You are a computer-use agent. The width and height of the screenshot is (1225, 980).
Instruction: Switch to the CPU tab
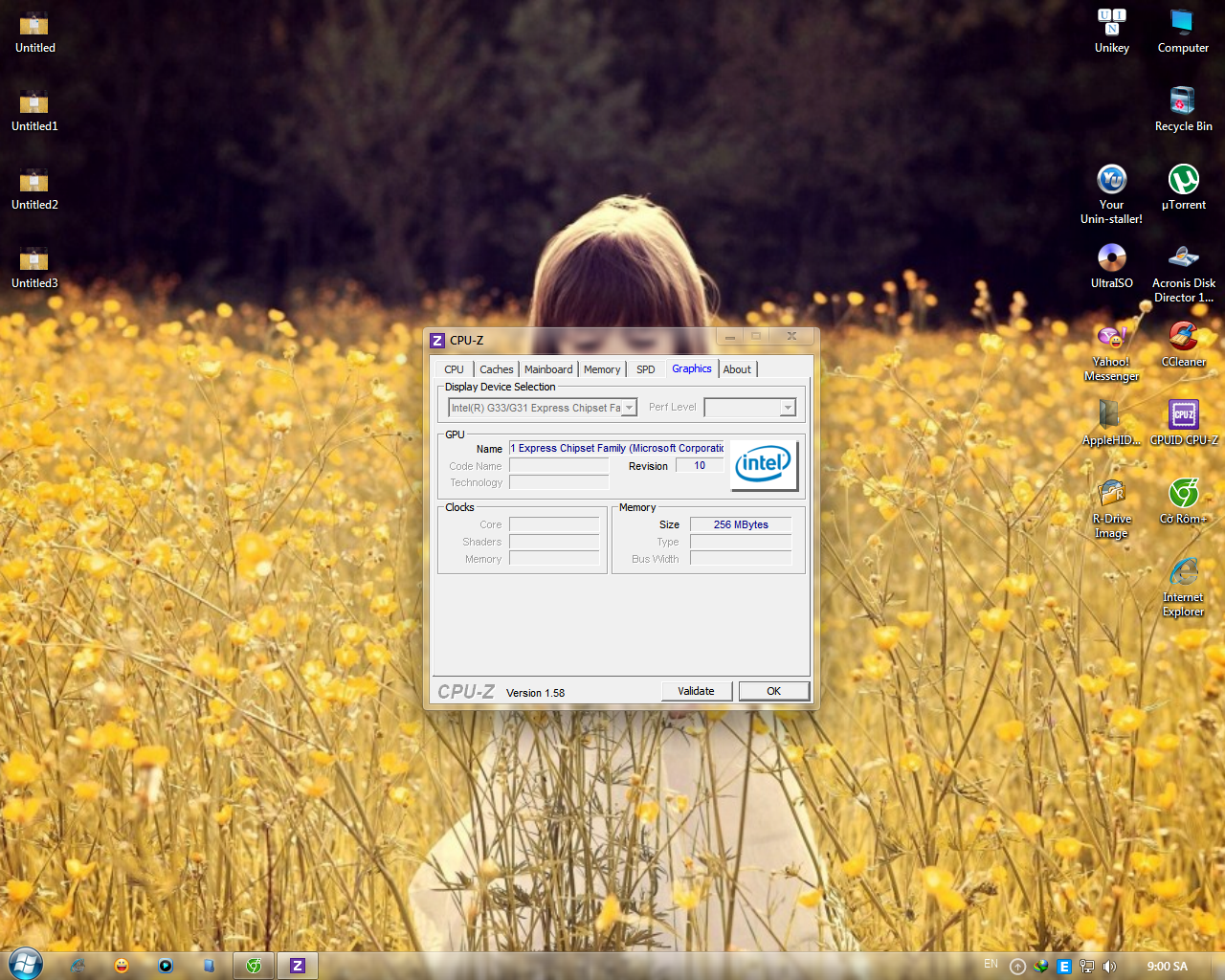[454, 369]
